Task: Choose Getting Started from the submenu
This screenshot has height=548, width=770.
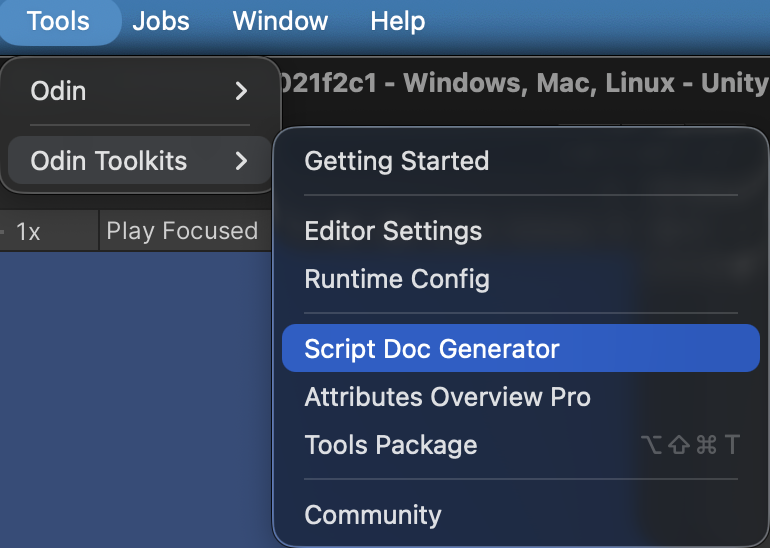Action: [521, 161]
